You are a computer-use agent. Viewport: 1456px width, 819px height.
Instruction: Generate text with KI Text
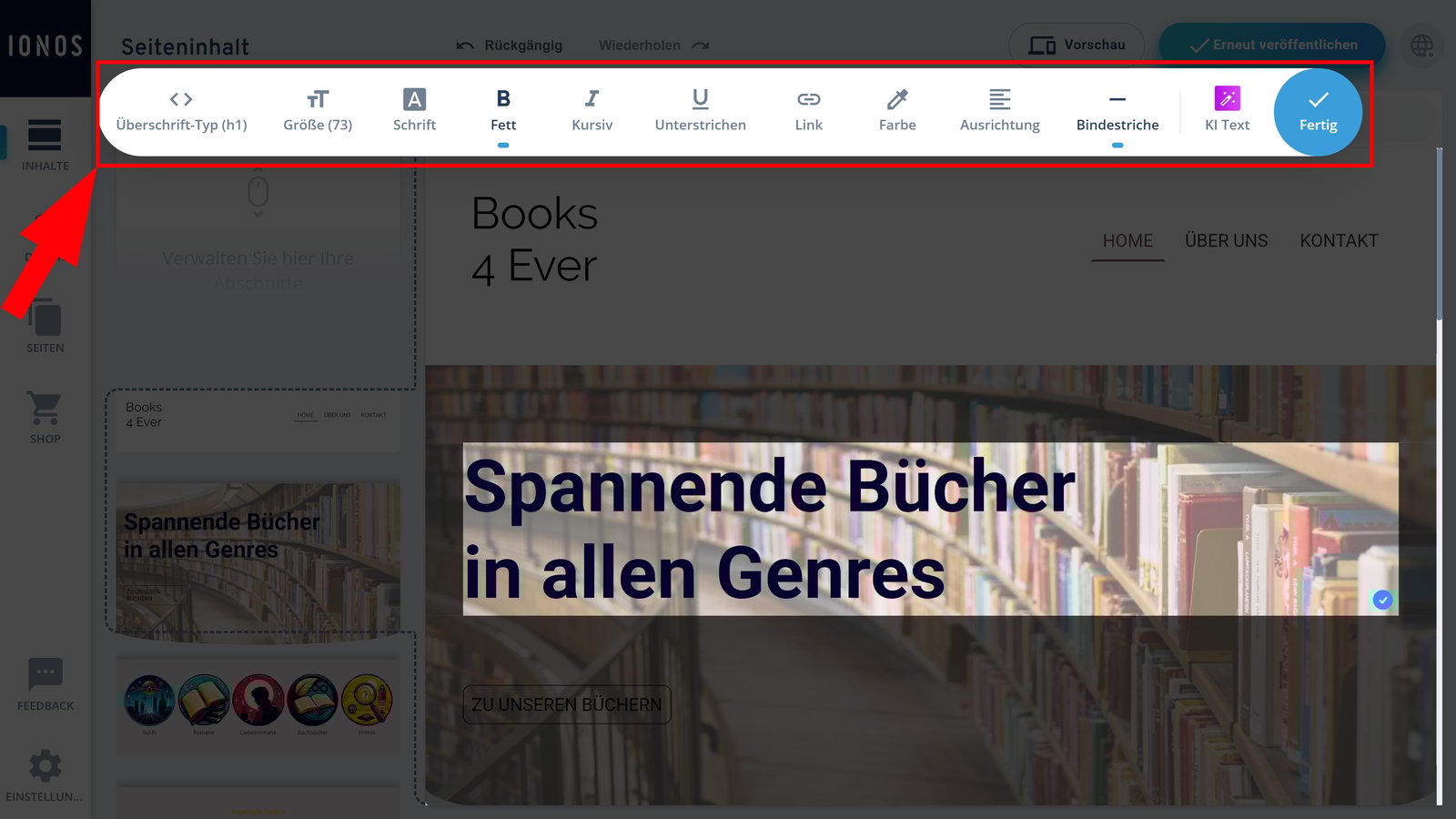(1227, 109)
